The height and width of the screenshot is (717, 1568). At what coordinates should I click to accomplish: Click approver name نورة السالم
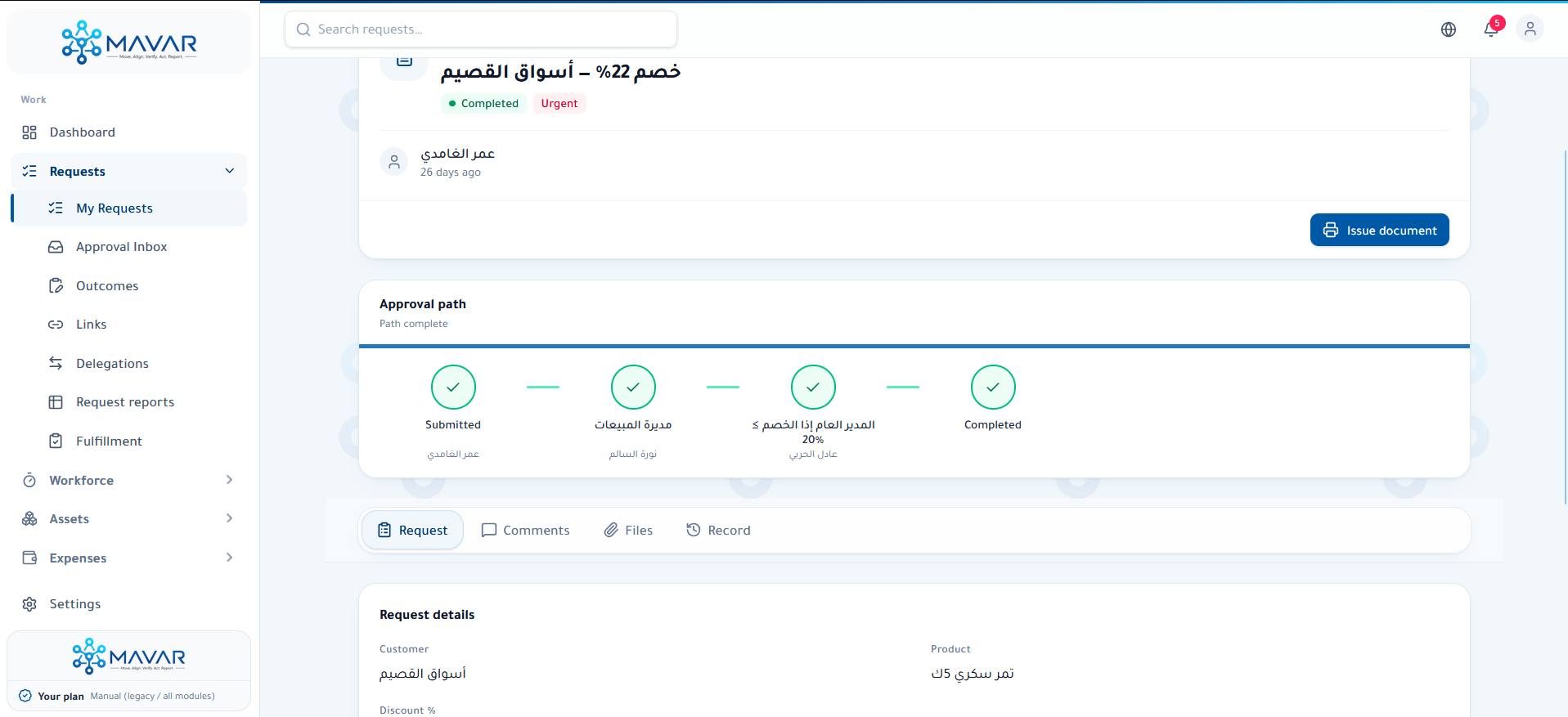pyautogui.click(x=633, y=454)
